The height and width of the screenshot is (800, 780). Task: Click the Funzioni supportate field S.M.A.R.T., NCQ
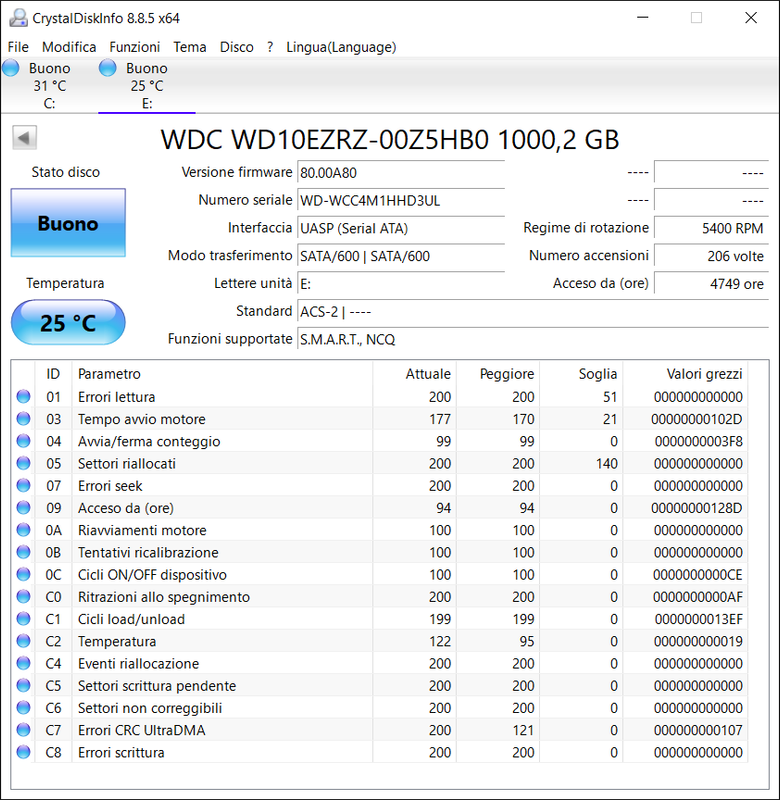click(533, 339)
